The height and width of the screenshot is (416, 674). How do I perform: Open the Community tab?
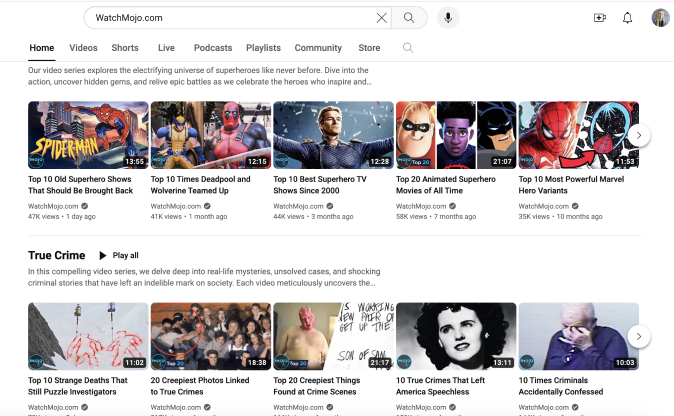(318, 48)
